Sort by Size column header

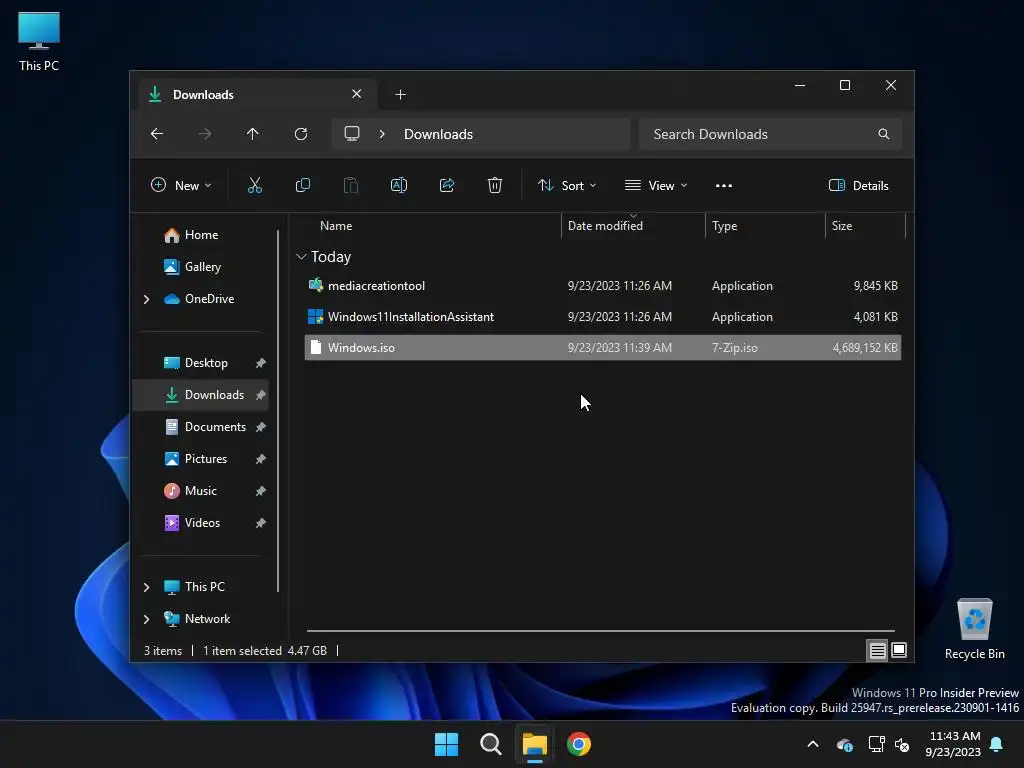842,226
